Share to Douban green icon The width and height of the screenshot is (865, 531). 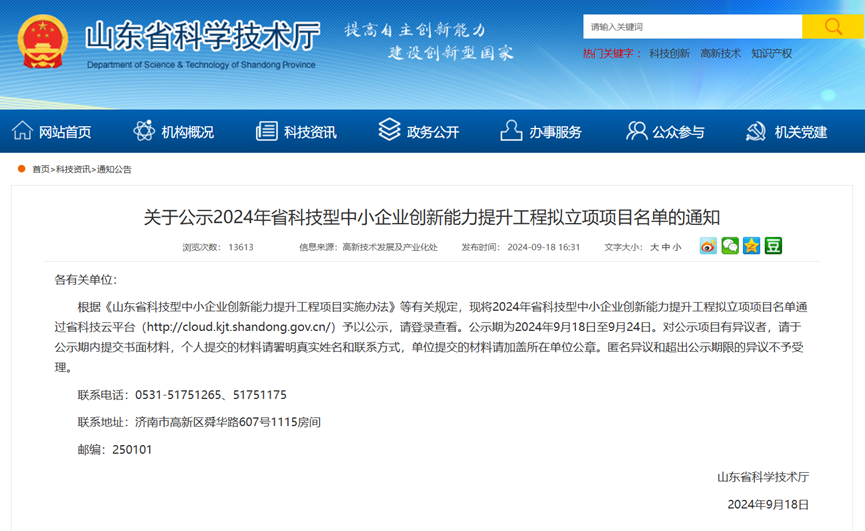tap(773, 246)
